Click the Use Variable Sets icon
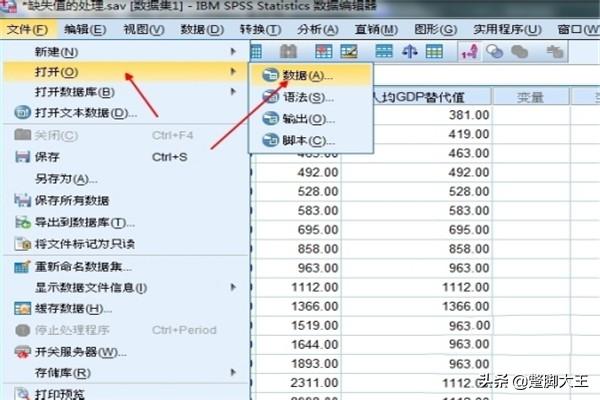Viewport: 600px width, 400px height. coord(494,51)
